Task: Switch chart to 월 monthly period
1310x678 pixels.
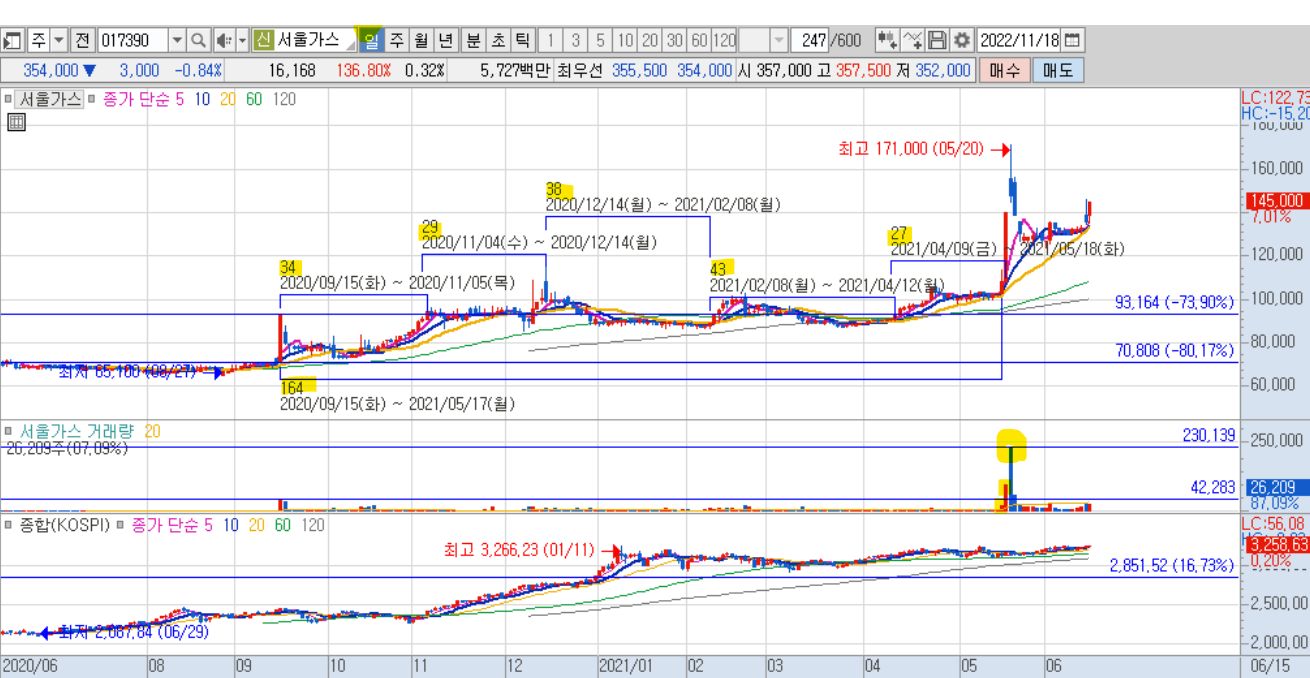Action: [x=421, y=40]
